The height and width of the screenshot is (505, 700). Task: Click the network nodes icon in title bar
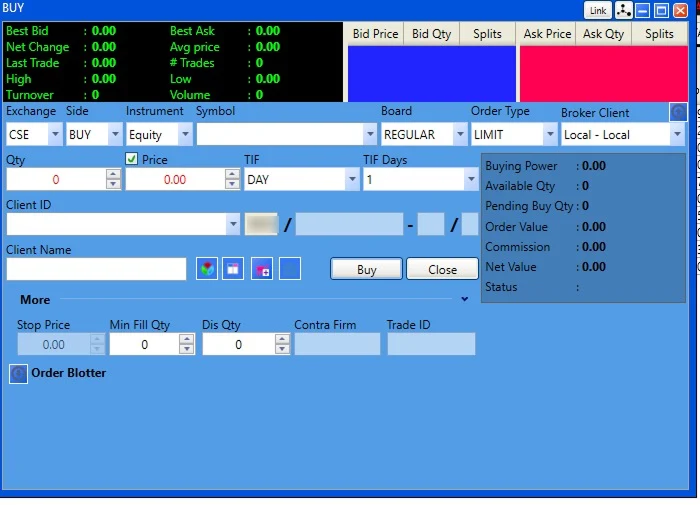(623, 10)
